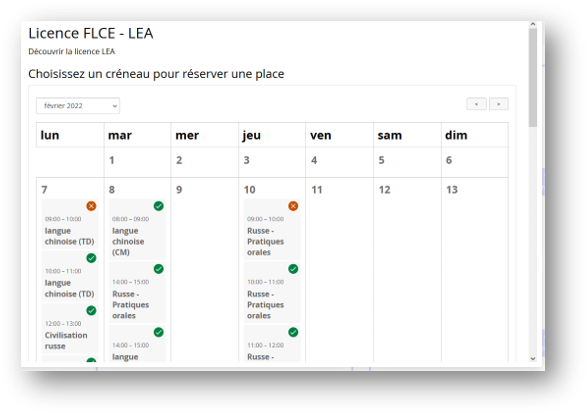
Task: Go to next month with right arrow
Action: [499, 104]
